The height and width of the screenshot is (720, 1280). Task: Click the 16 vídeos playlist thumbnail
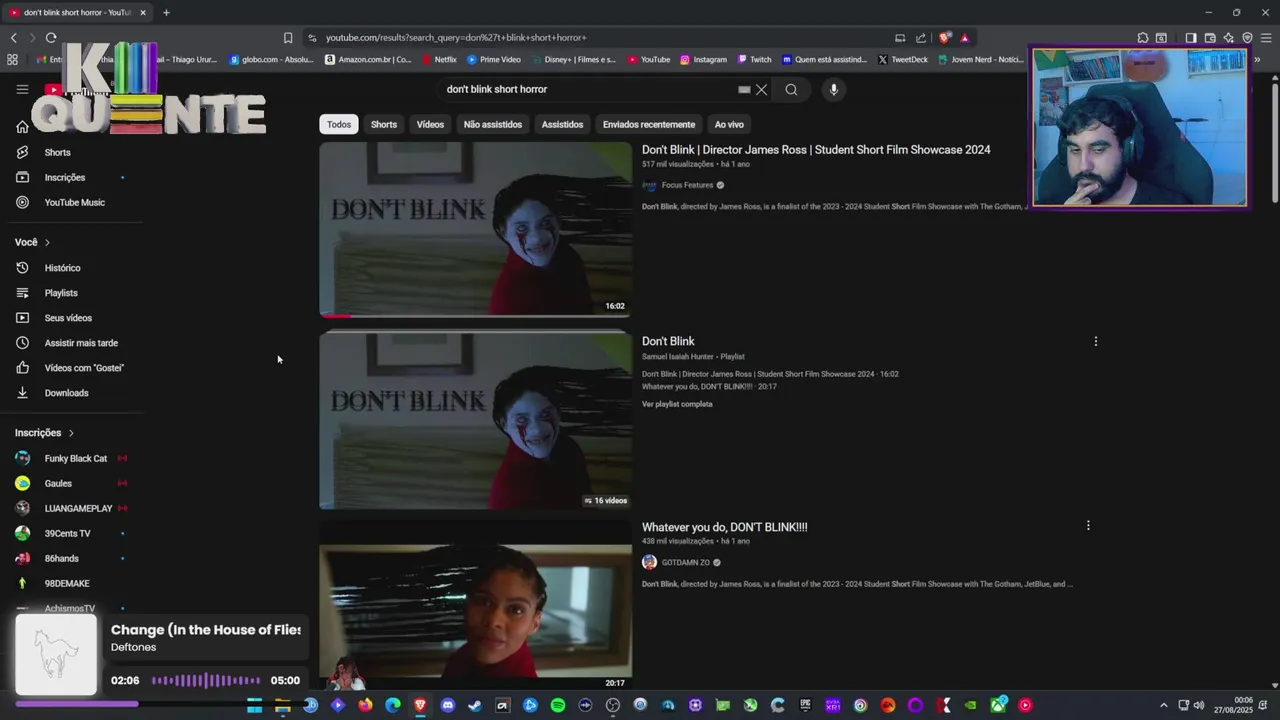(x=475, y=420)
